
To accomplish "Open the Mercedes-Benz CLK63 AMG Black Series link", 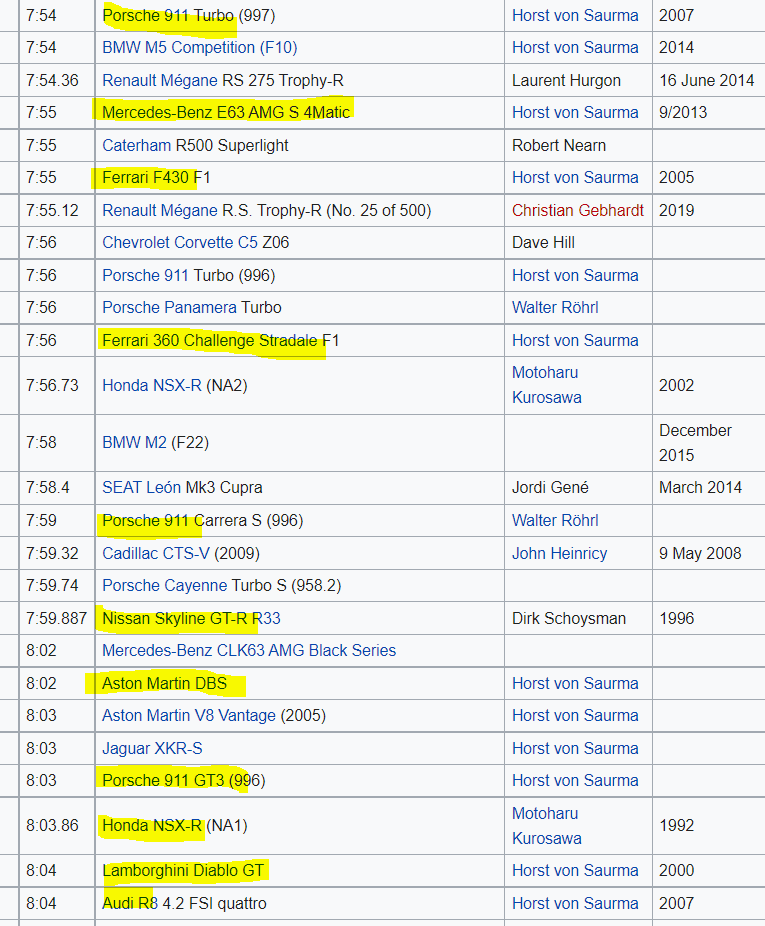I will [249, 651].
